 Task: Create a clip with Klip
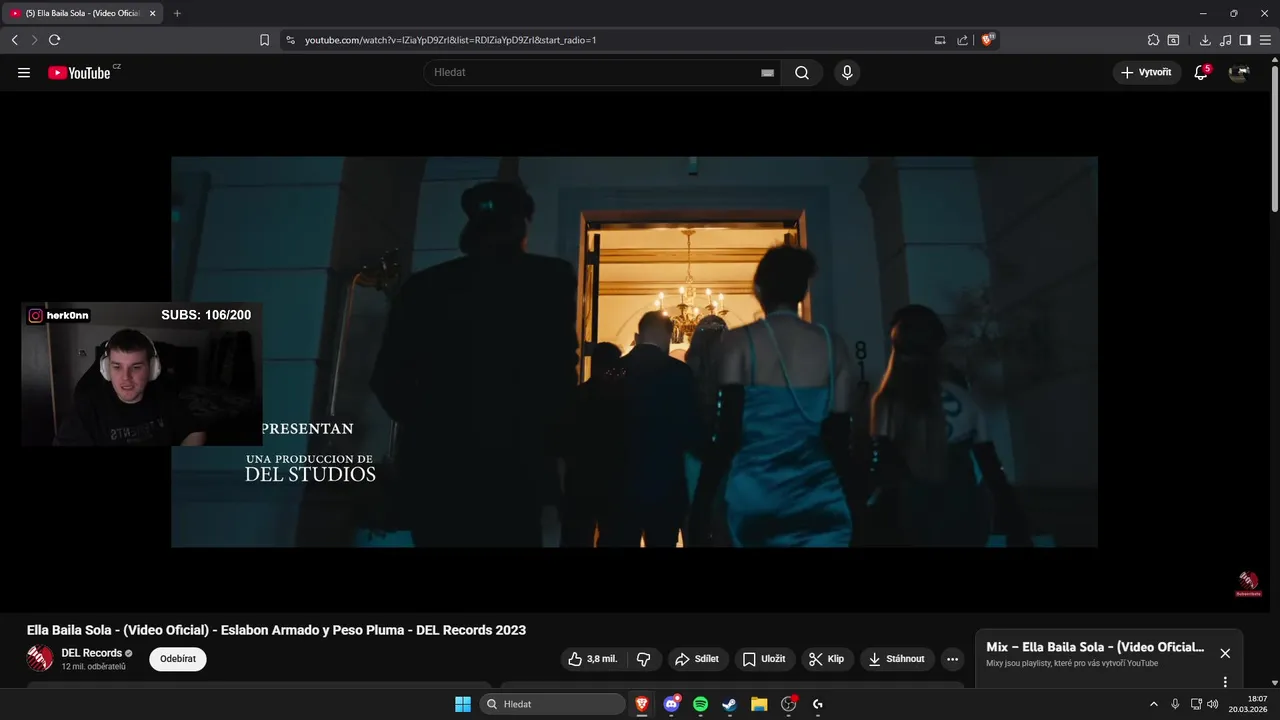[x=827, y=659]
